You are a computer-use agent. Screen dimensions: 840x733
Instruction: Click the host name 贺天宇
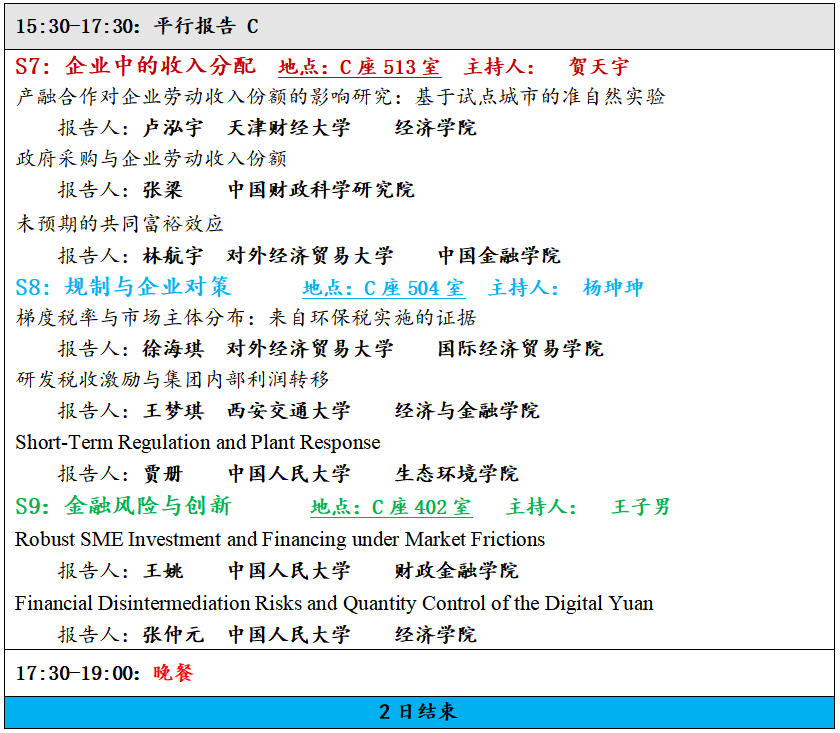click(599, 68)
